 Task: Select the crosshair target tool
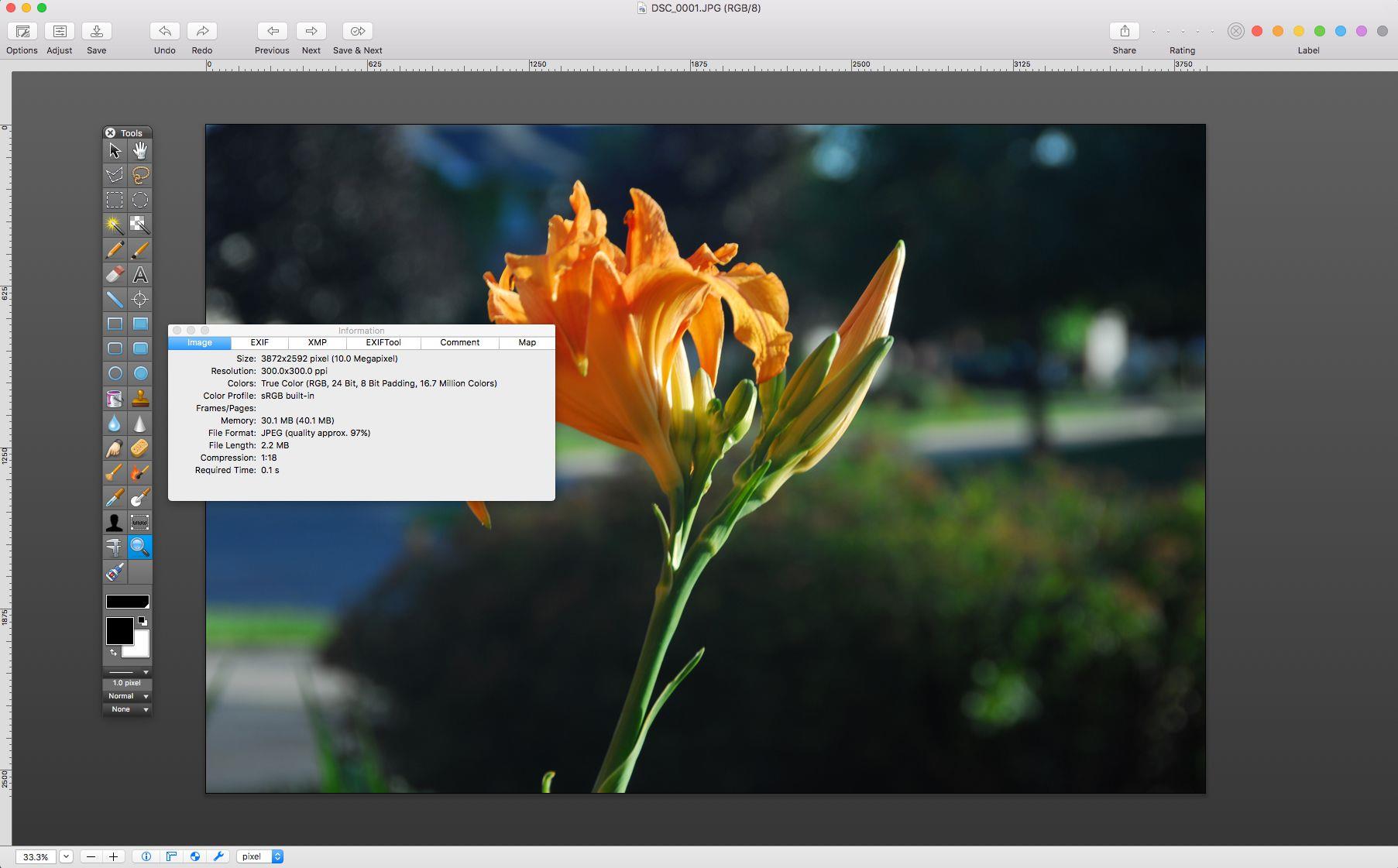point(140,299)
